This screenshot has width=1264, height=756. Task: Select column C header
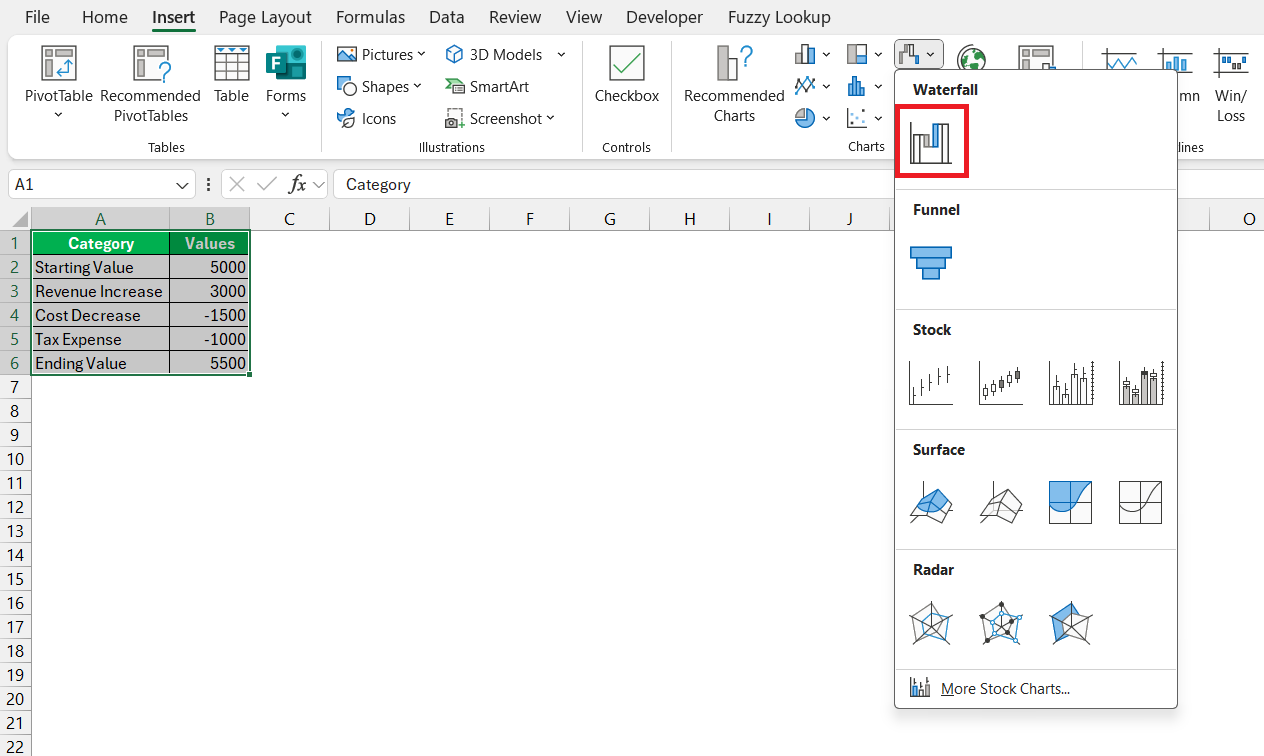coord(289,219)
